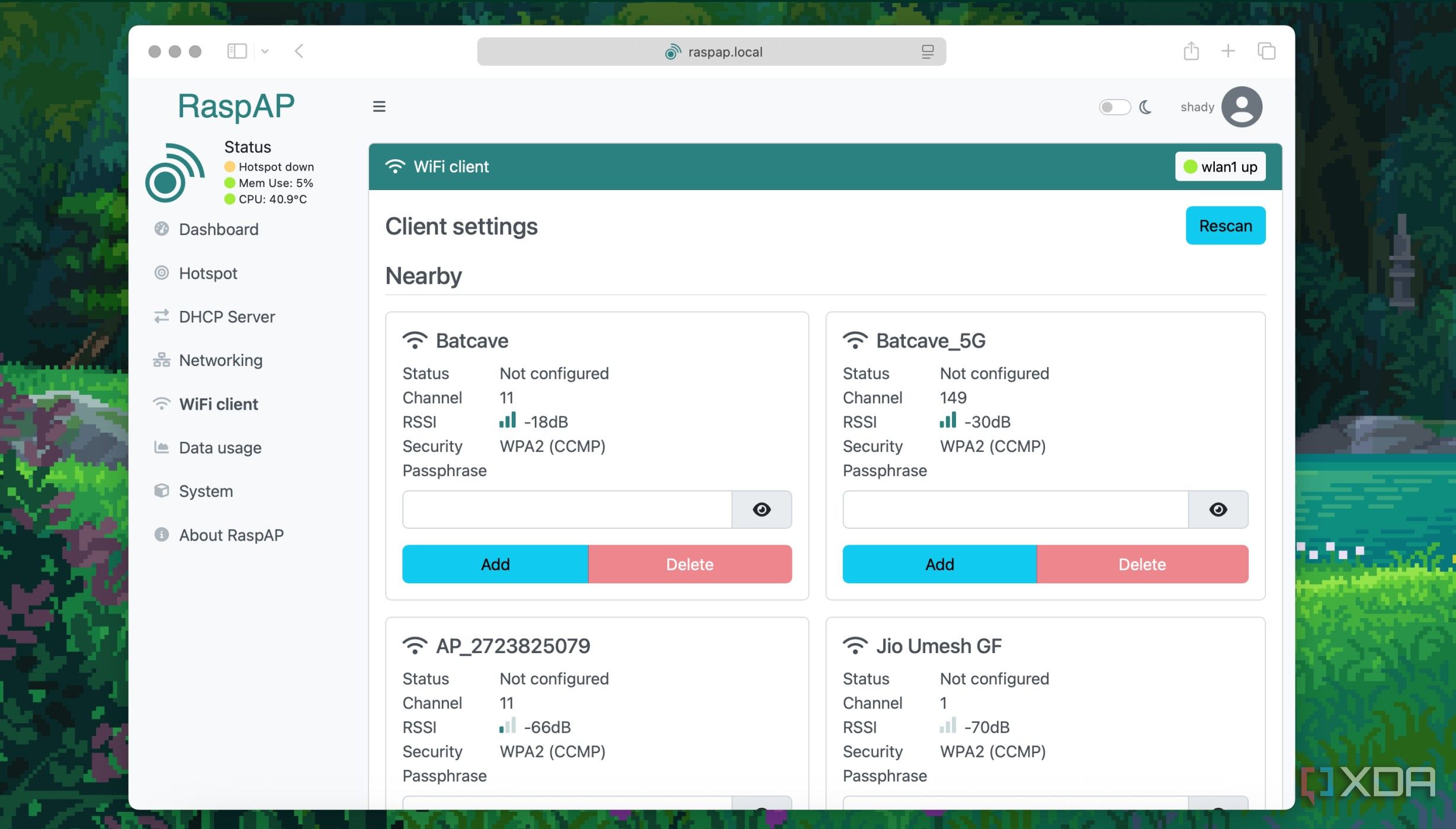1456x829 pixels.
Task: Click the Safari share icon
Action: click(1191, 52)
